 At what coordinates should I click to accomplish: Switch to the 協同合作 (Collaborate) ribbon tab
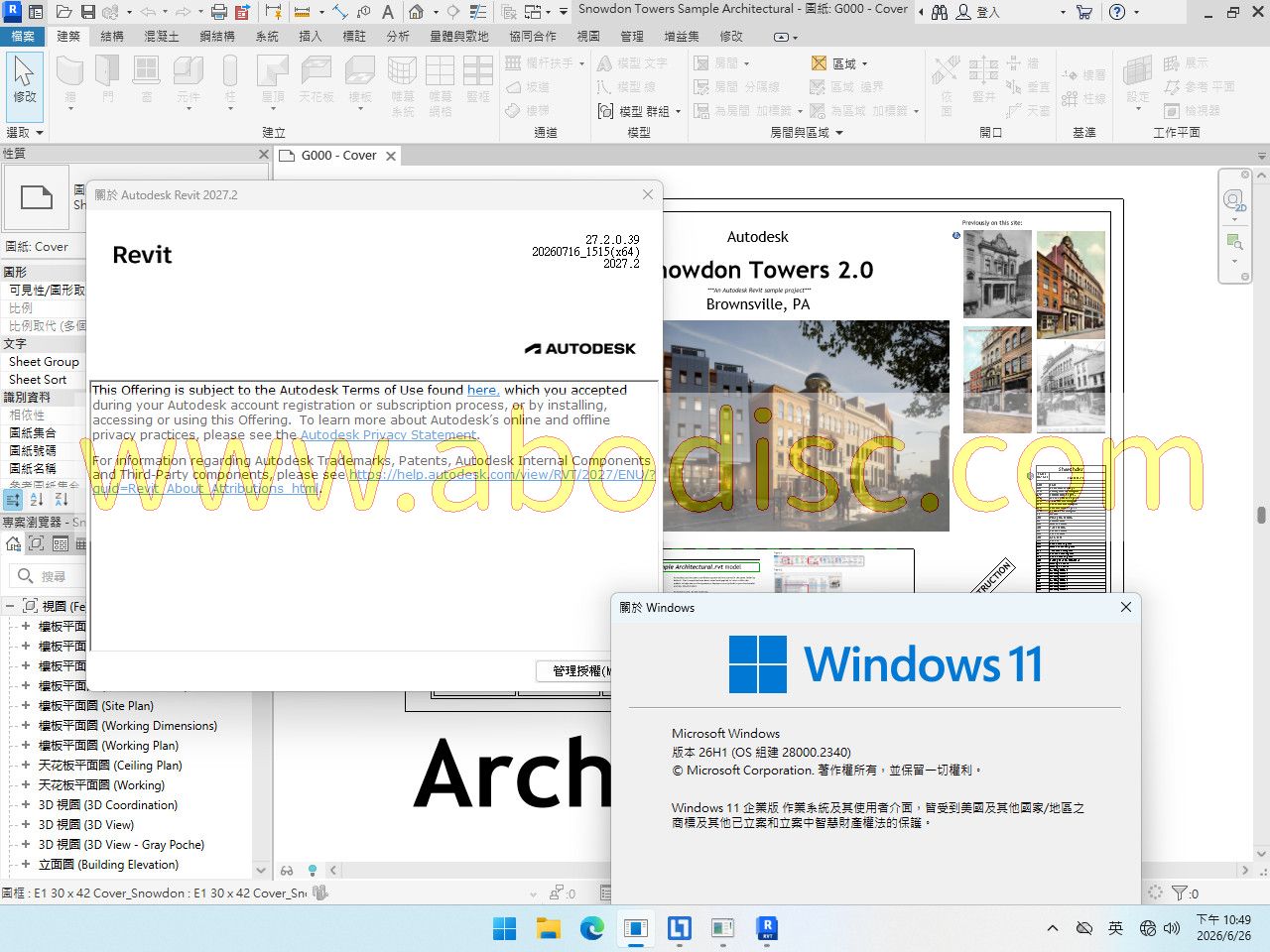[533, 36]
